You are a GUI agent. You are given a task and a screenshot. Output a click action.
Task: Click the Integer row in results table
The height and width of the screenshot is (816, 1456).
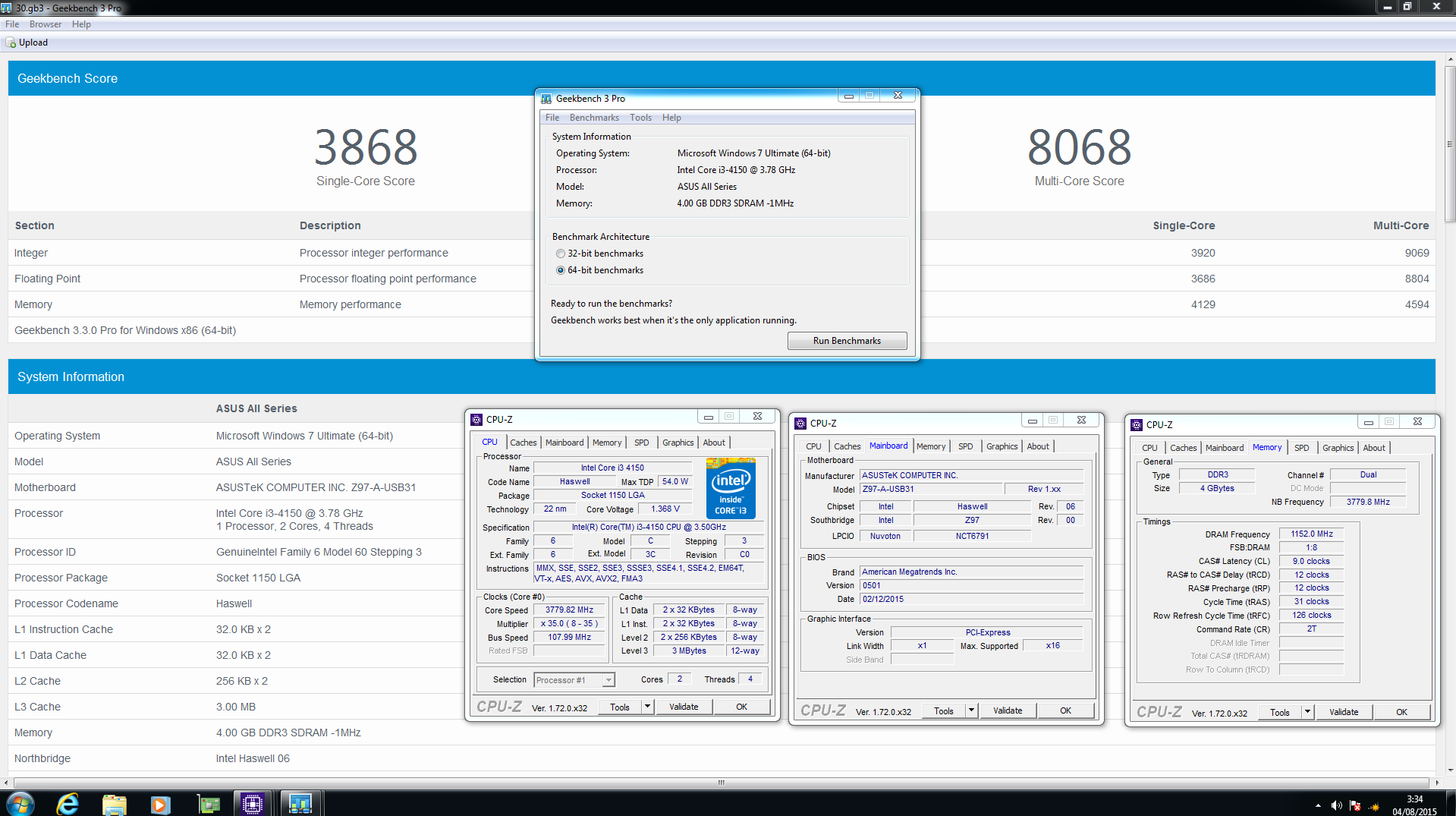tap(722, 253)
